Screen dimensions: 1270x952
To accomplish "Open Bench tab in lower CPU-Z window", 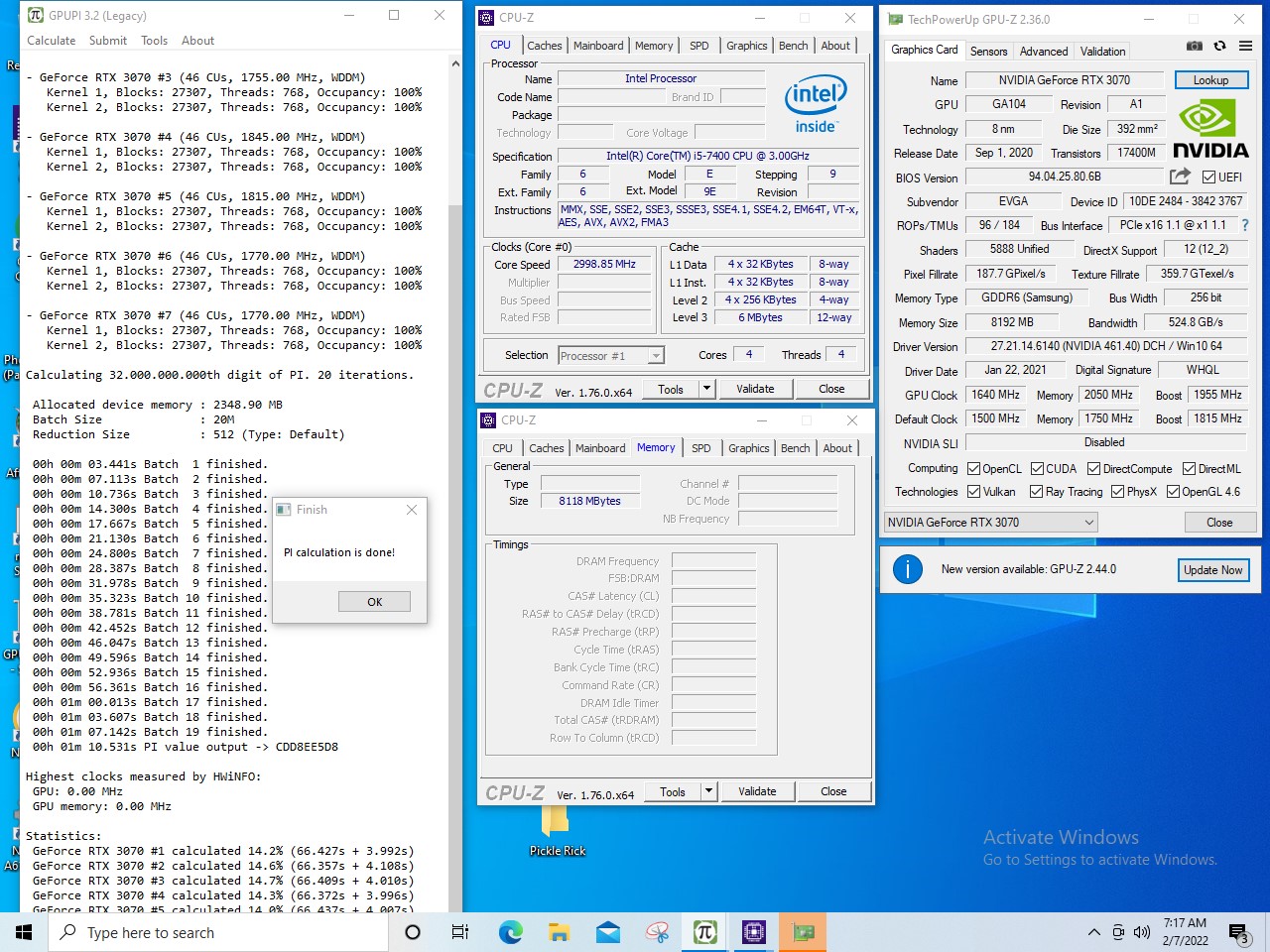I will pyautogui.click(x=795, y=448).
